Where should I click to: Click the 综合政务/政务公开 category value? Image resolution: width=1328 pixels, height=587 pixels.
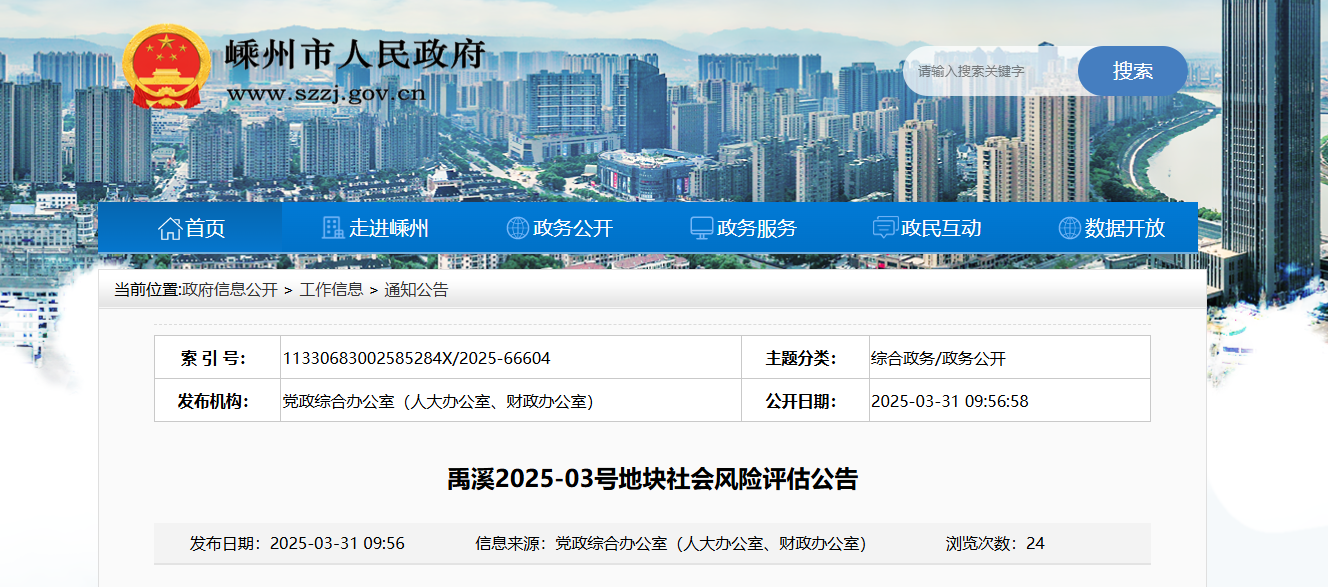938,358
